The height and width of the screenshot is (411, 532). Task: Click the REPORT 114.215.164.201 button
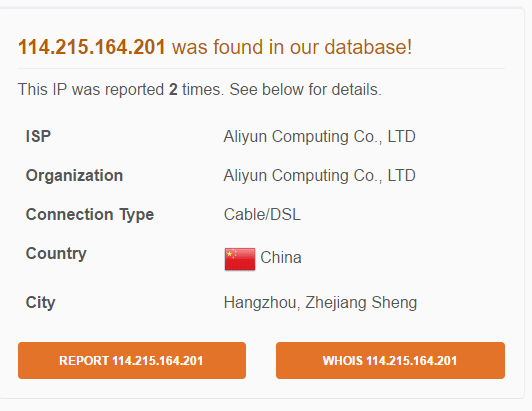132,360
